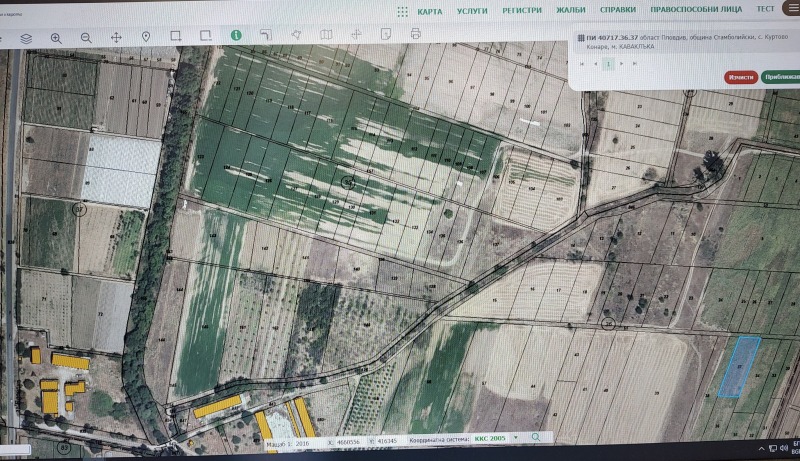Click the coordinate search magnifier button

point(537,438)
